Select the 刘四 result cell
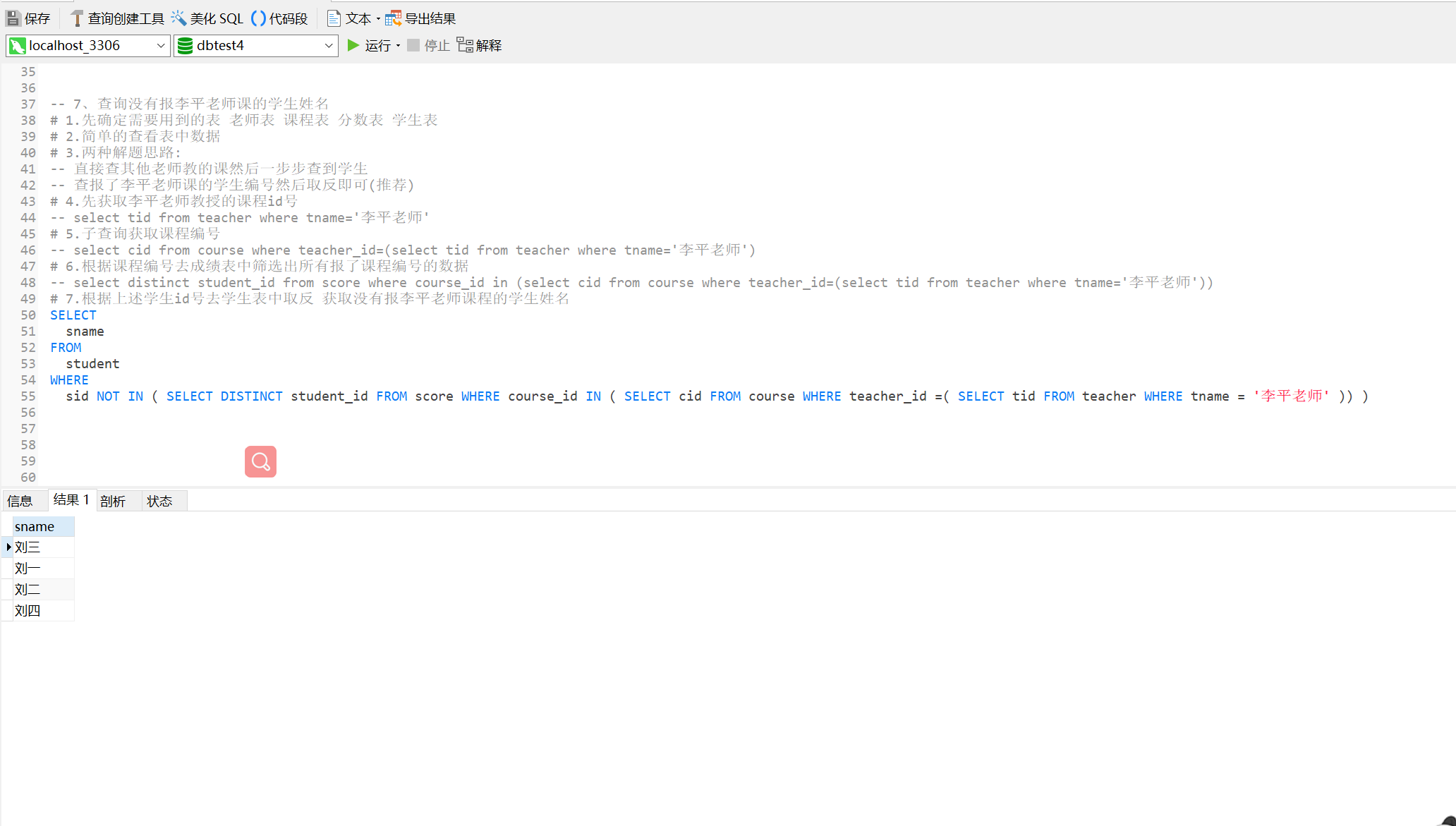 click(42, 610)
